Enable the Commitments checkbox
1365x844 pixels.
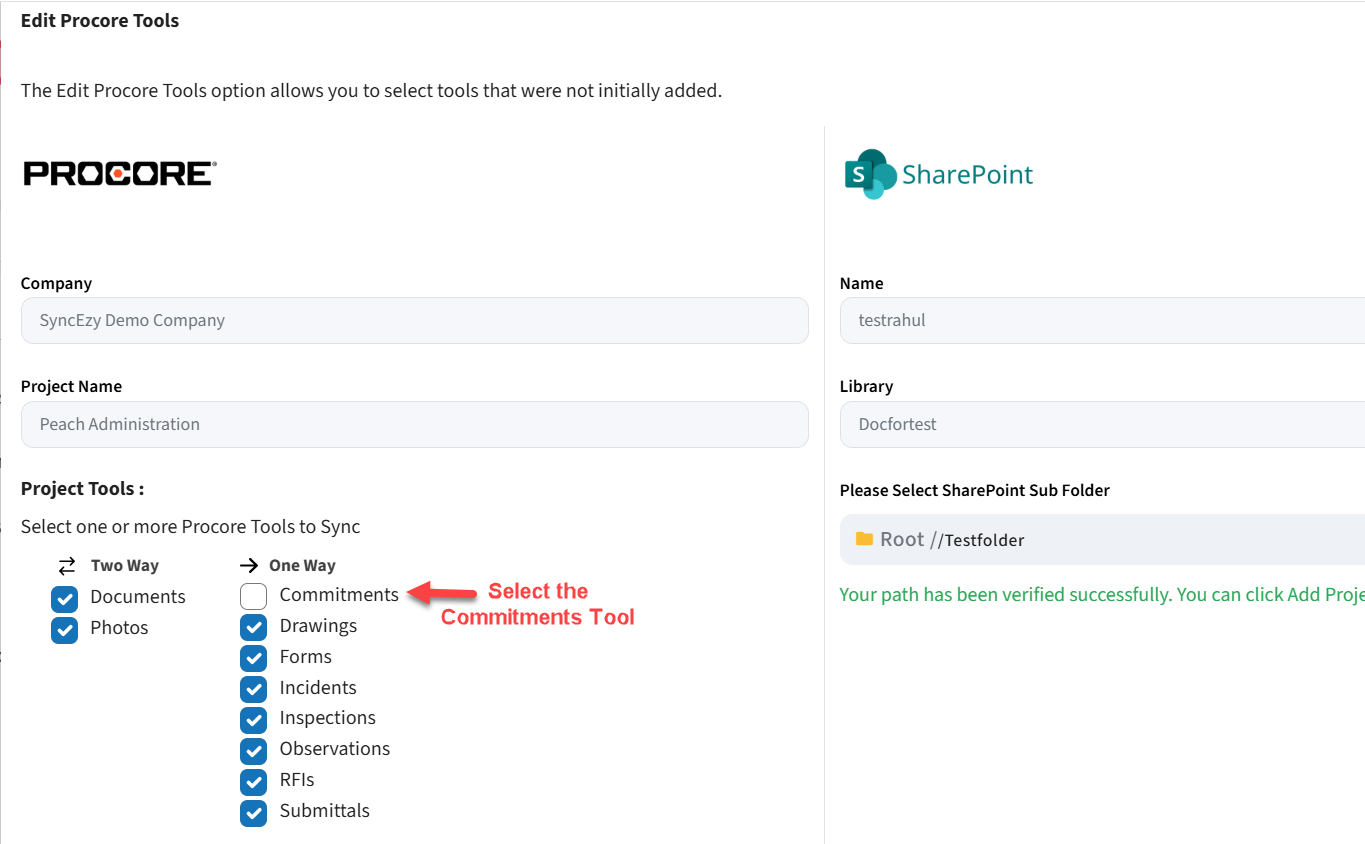coord(254,596)
